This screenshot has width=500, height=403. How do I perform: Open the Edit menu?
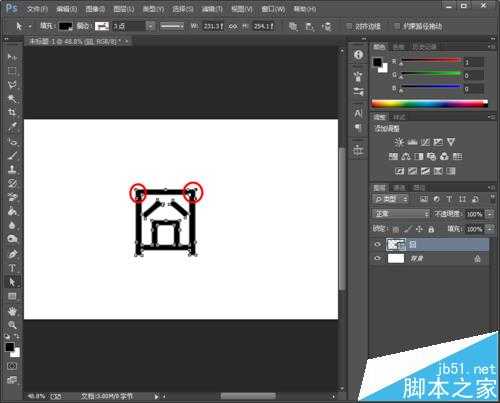coord(66,9)
